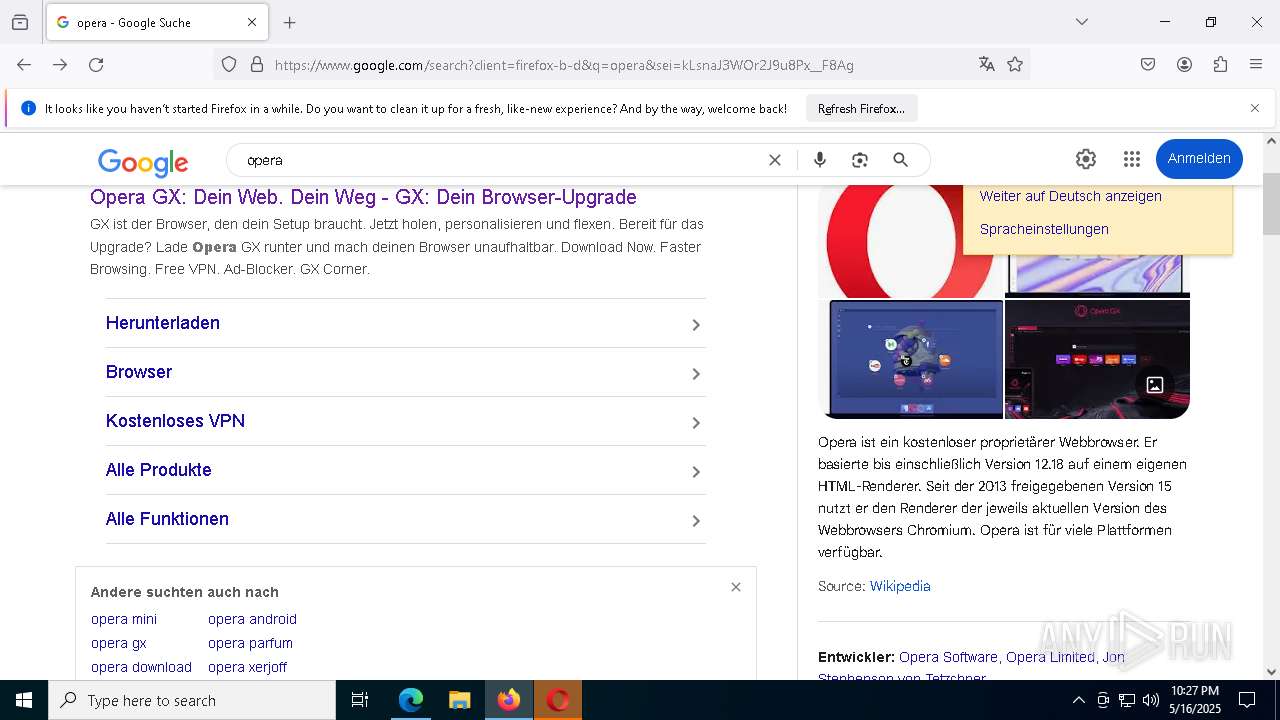Search for opera parfum suggestion
The height and width of the screenshot is (720, 1280).
(x=250, y=643)
